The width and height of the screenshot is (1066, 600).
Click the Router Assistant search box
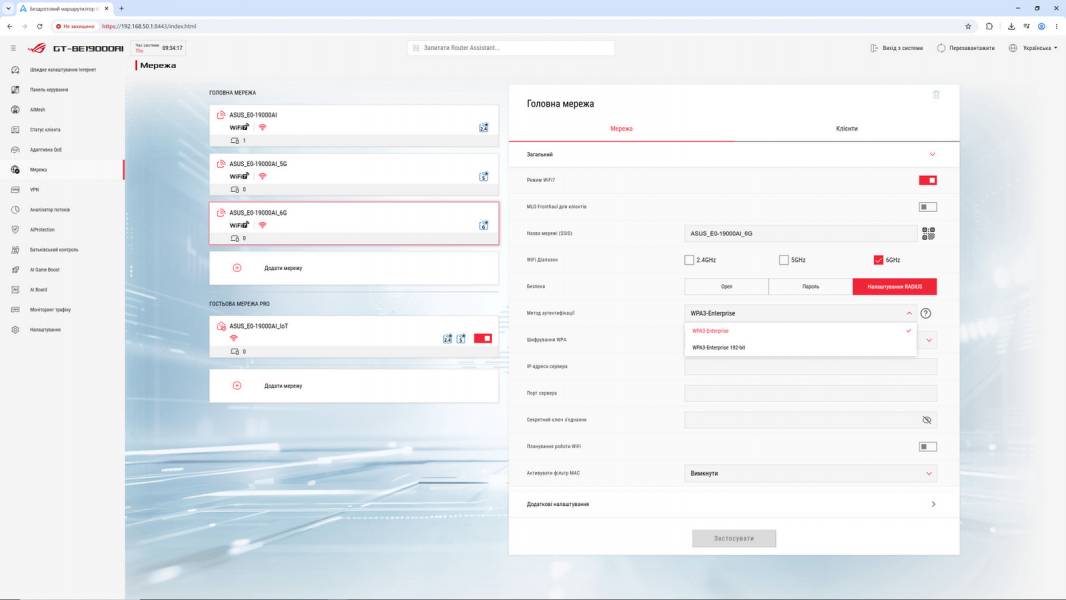pyautogui.click(x=511, y=48)
